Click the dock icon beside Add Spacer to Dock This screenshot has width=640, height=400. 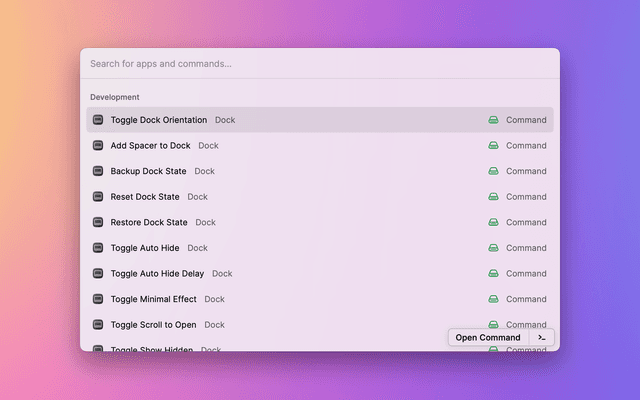click(98, 146)
